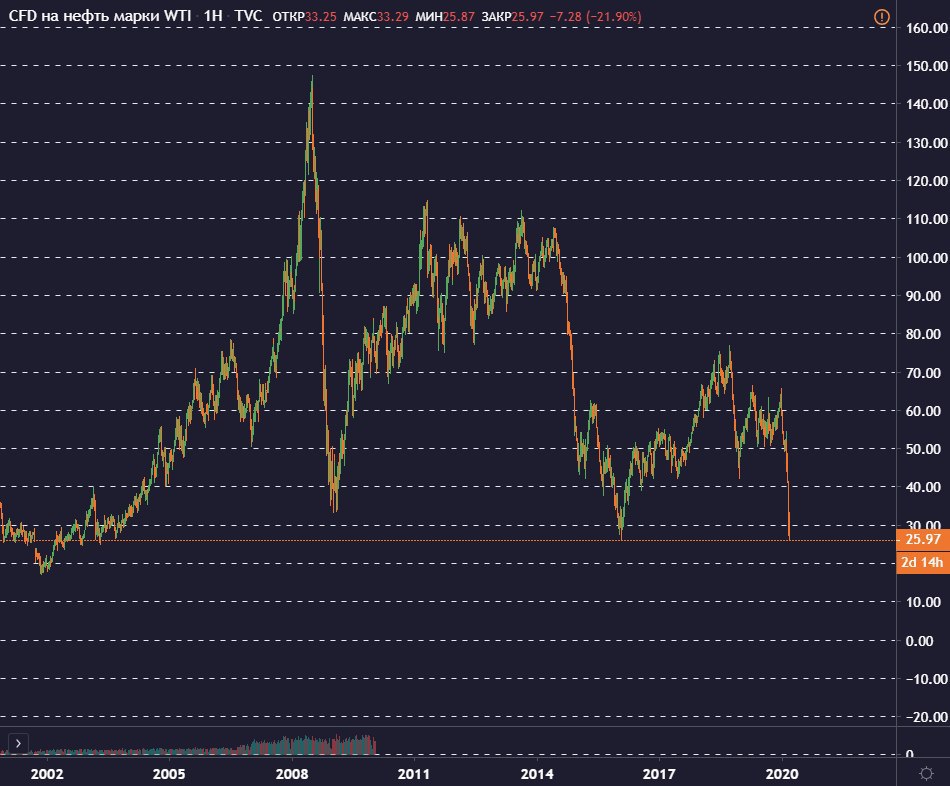Expand the bottom-left arrow toggle
The width and height of the screenshot is (950, 786).
tap(18, 743)
